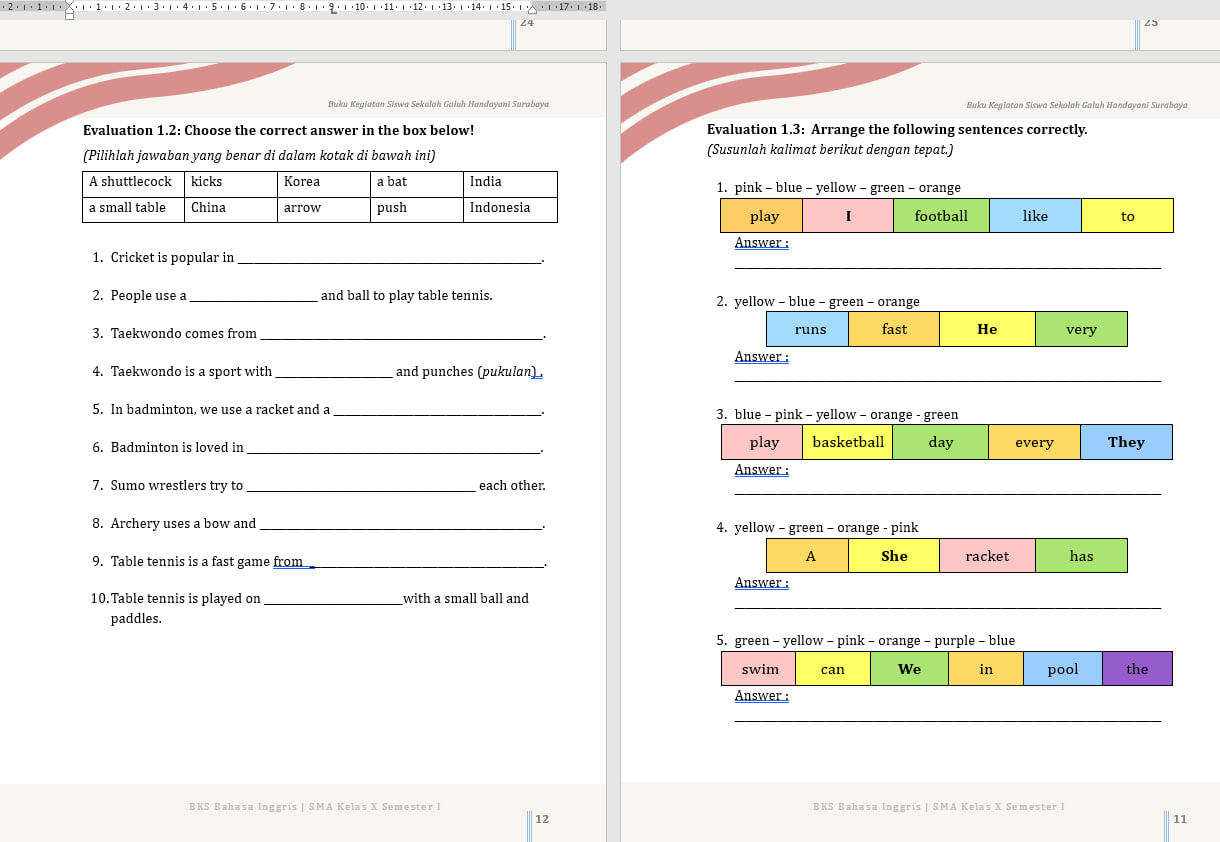Click the page number 12 in the footer
This screenshot has width=1220, height=842.
pyautogui.click(x=542, y=819)
